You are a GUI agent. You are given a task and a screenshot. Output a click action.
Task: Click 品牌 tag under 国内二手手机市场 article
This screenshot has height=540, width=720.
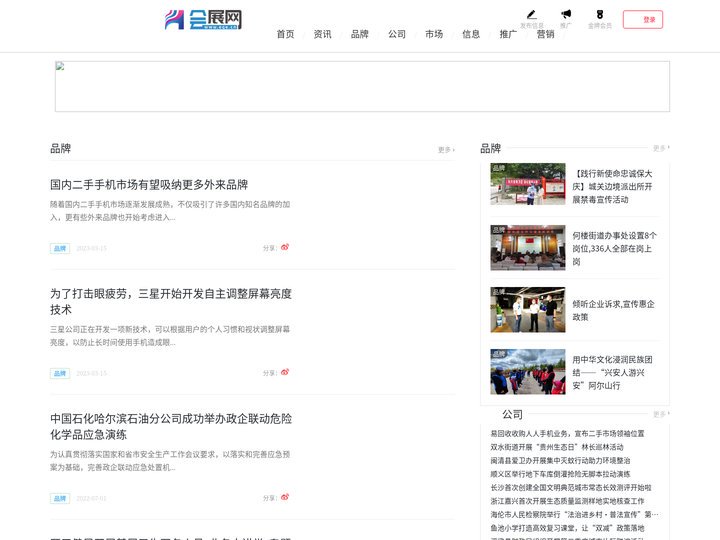coord(60,248)
